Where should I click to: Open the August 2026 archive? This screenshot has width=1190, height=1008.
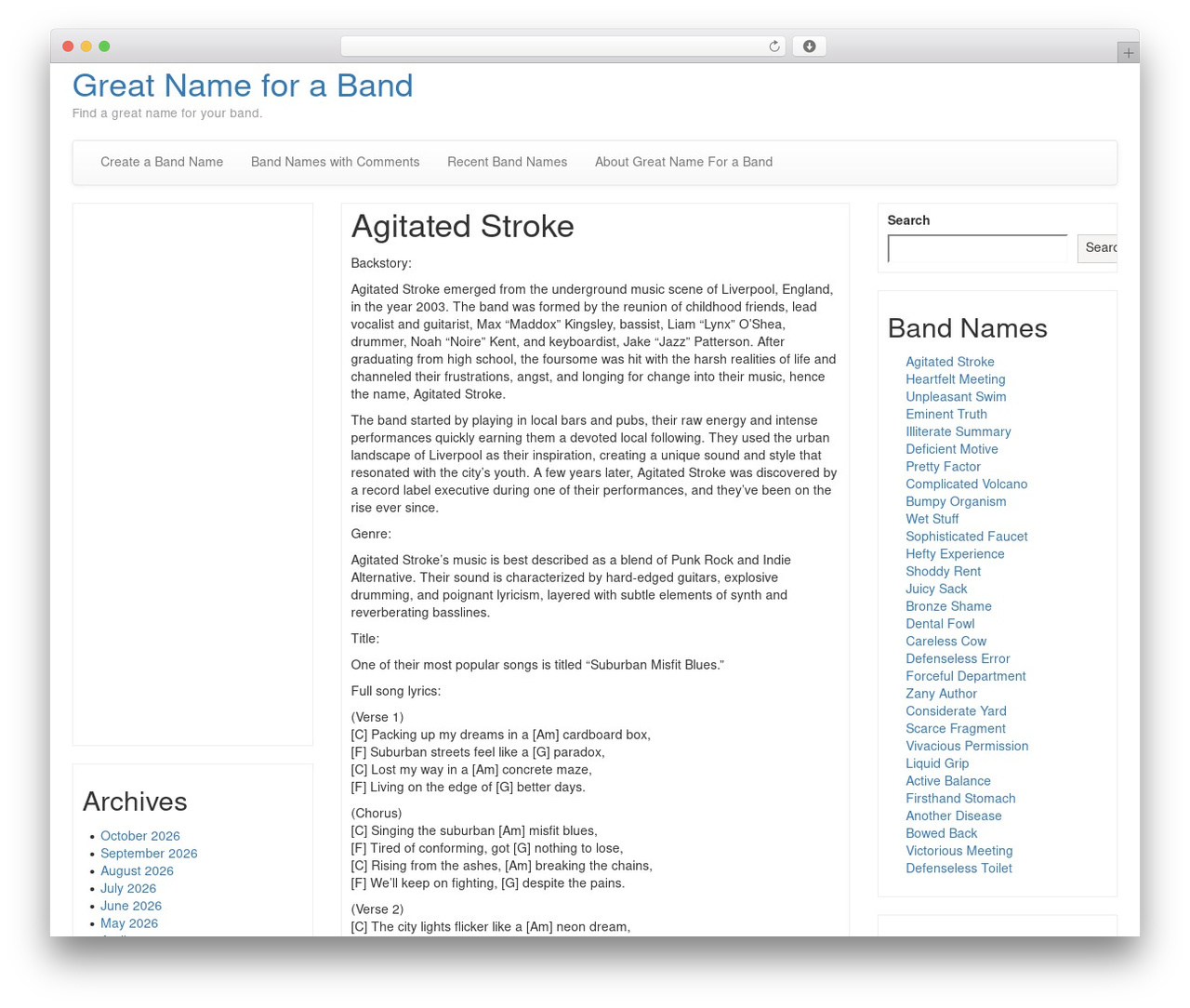coord(137,871)
